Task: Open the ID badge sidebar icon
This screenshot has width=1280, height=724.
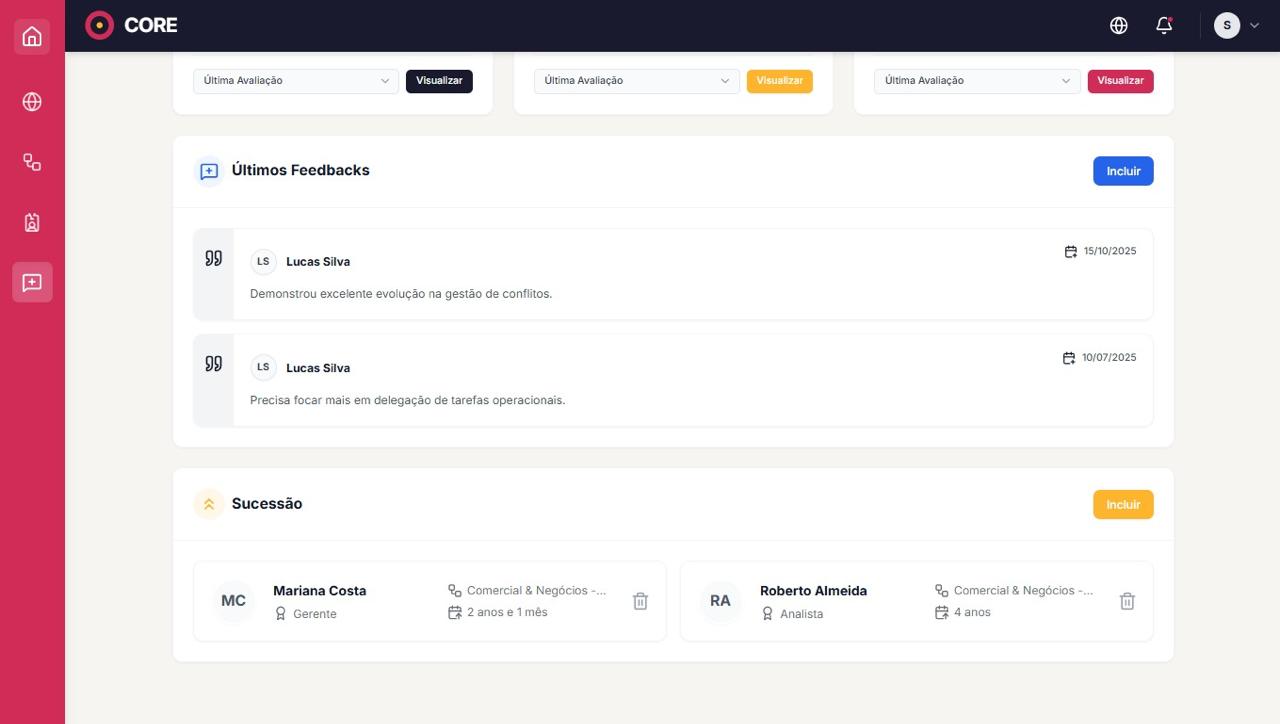Action: click(32, 222)
